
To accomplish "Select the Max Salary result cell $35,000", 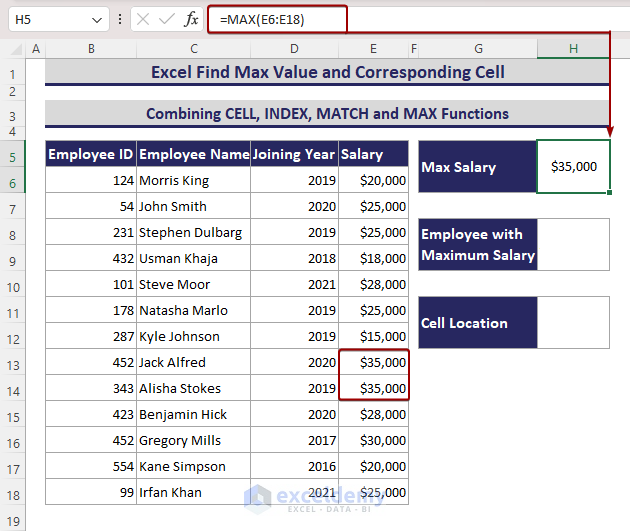I will (x=573, y=167).
